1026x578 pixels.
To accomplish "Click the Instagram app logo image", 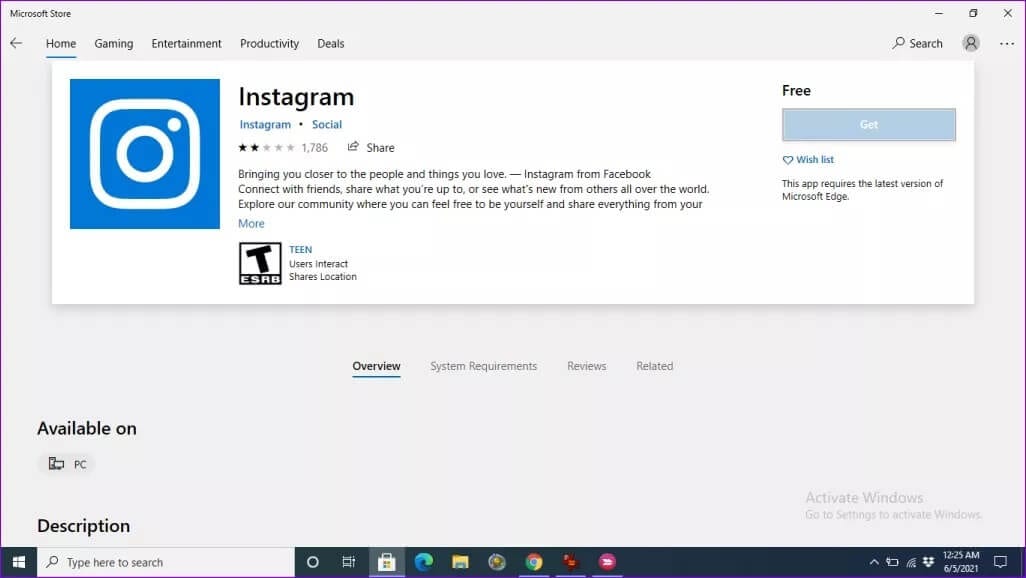I will (145, 154).
